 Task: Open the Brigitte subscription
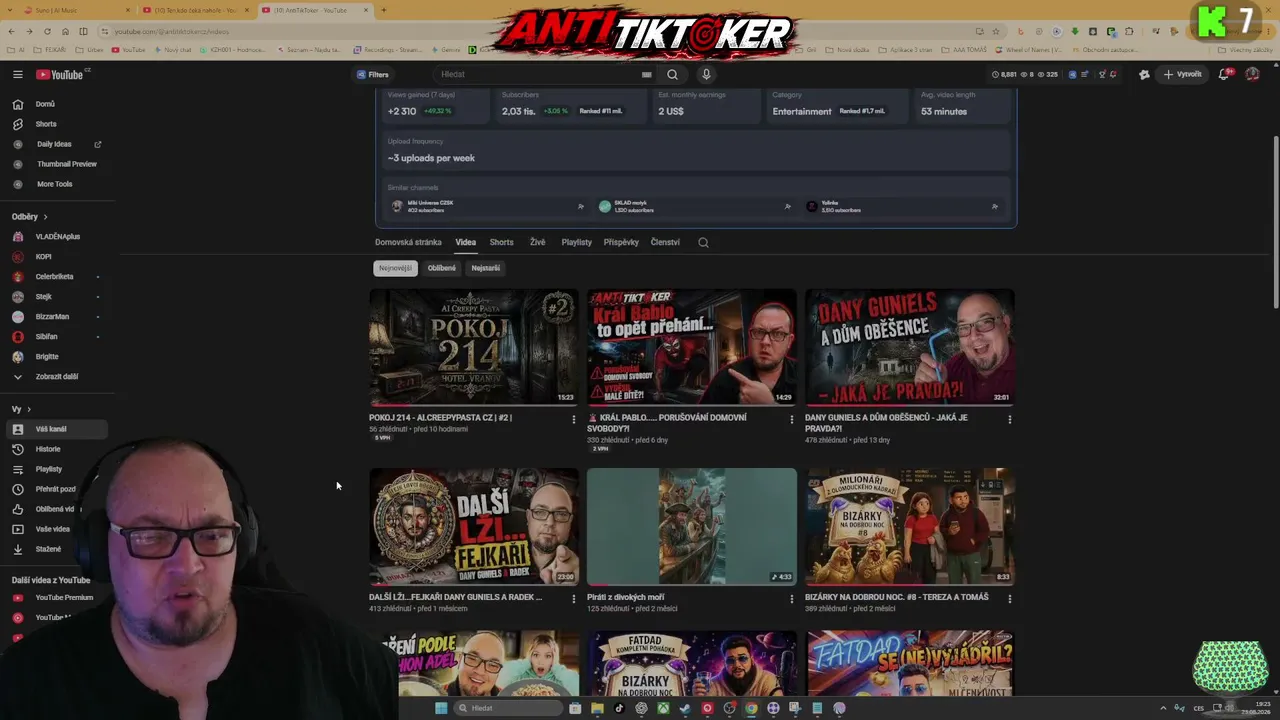point(55,357)
